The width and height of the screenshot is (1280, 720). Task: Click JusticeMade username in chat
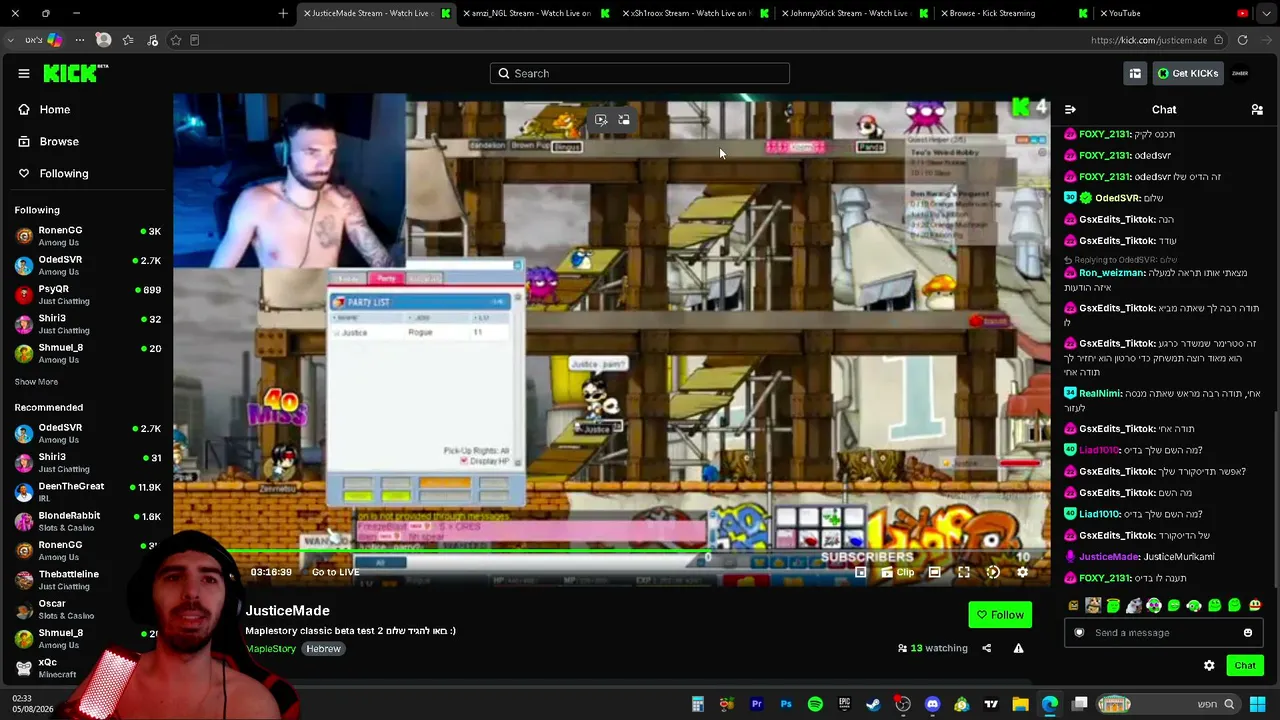click(x=1109, y=557)
